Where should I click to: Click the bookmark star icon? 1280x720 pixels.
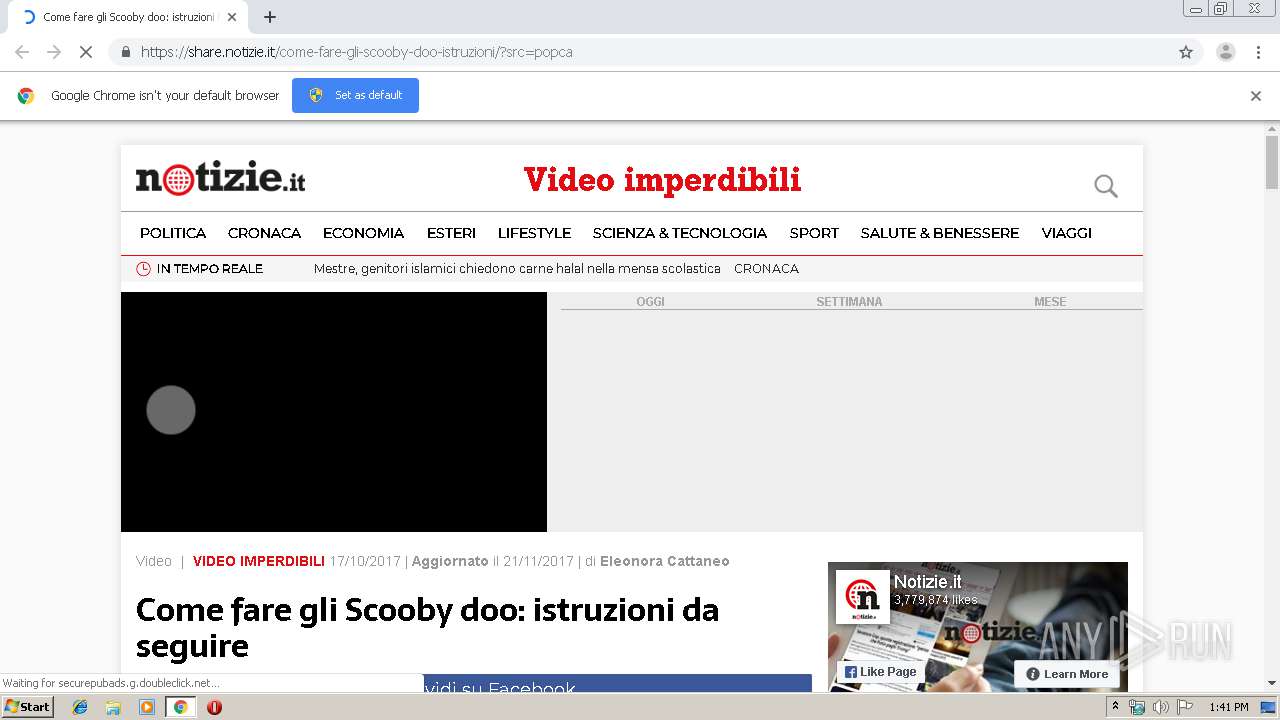(1186, 52)
